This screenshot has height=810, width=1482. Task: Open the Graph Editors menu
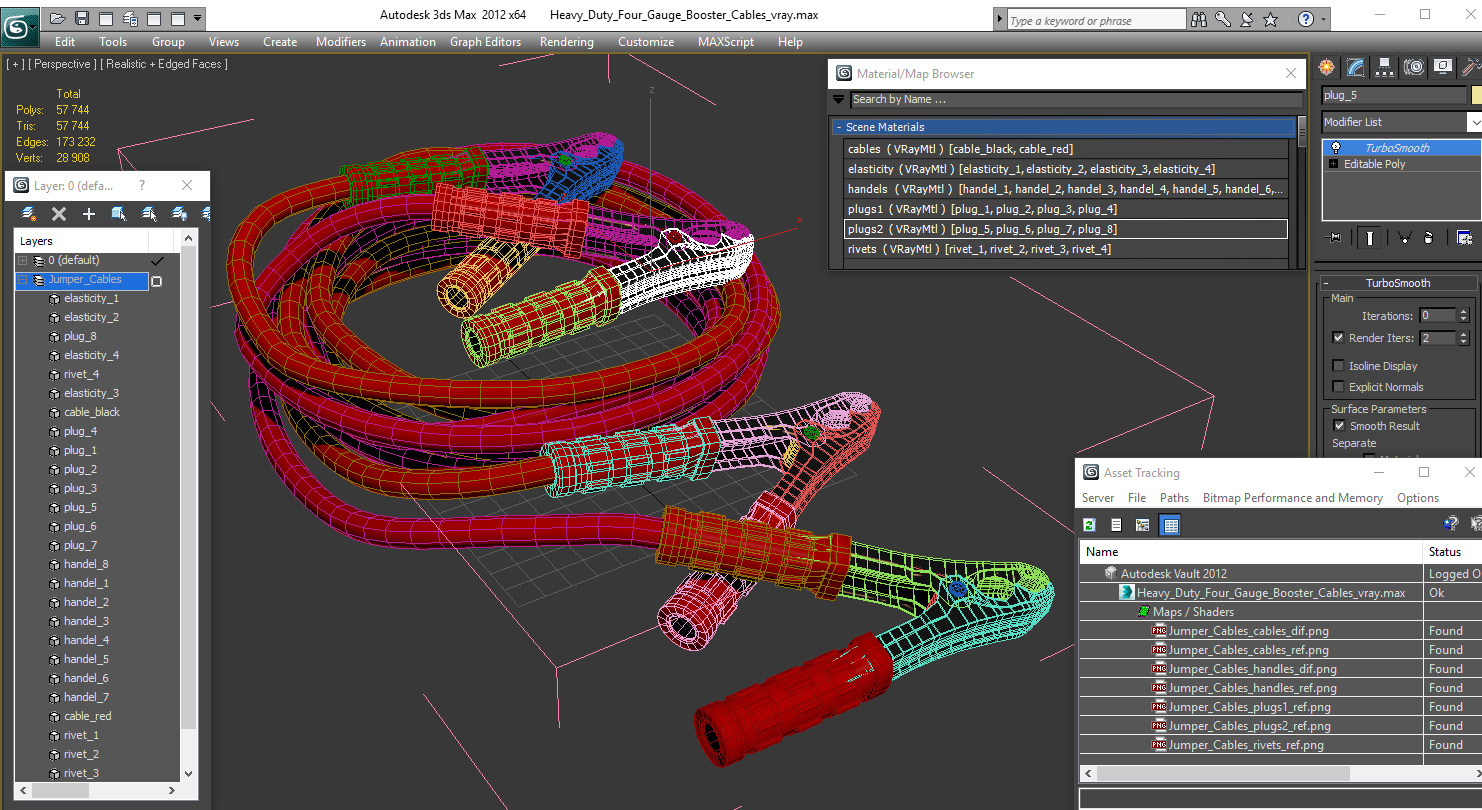[x=485, y=42]
